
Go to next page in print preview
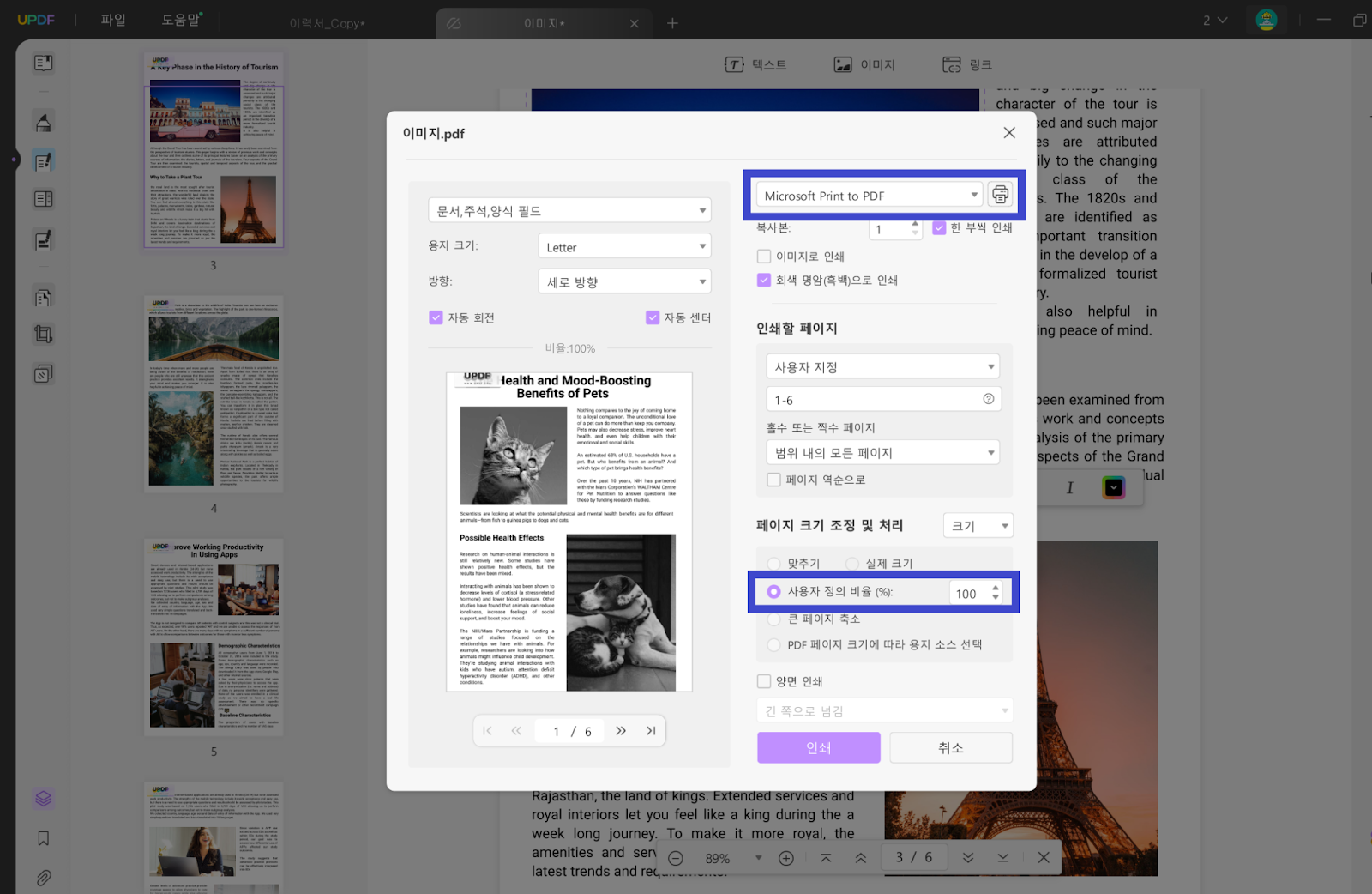pos(621,731)
